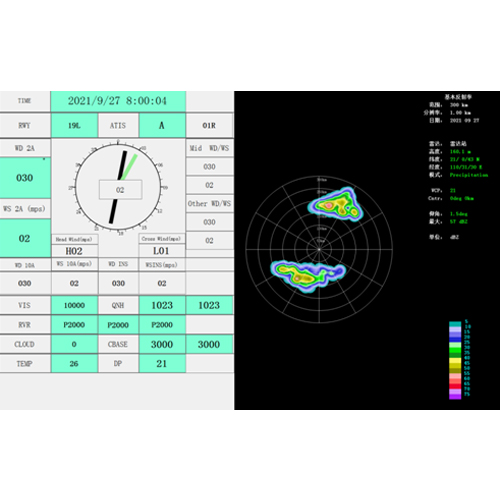Select the first RVR P2000 cell

click(74, 325)
